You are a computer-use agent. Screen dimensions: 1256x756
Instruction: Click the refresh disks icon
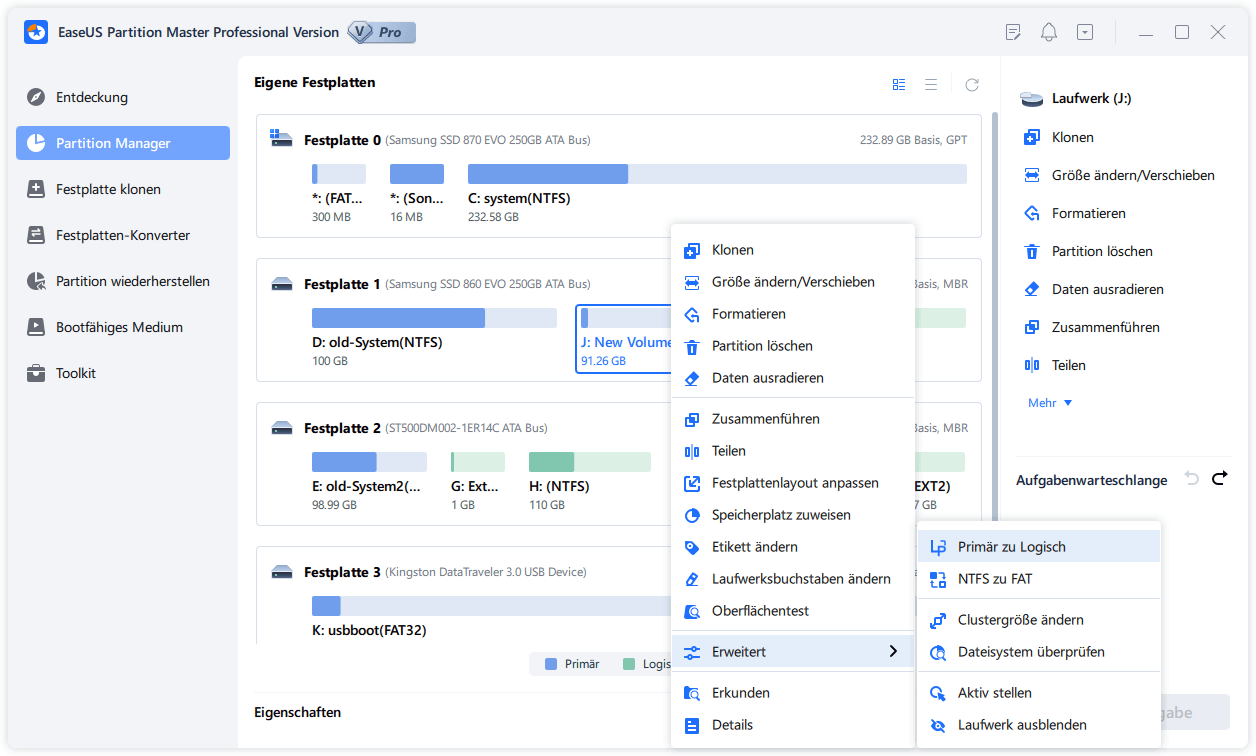coord(971,85)
